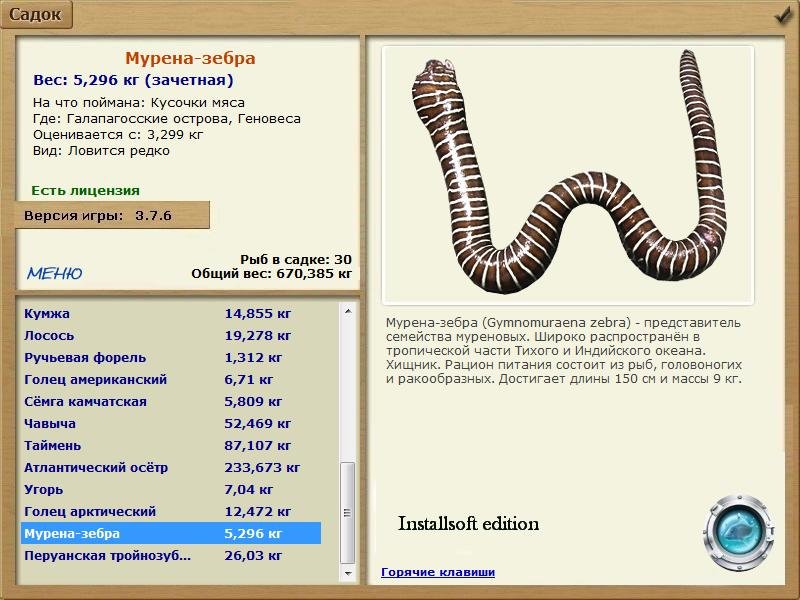Click the Рыб в садке: 30 counter
Viewport: 800px width, 600px height.
click(x=296, y=259)
